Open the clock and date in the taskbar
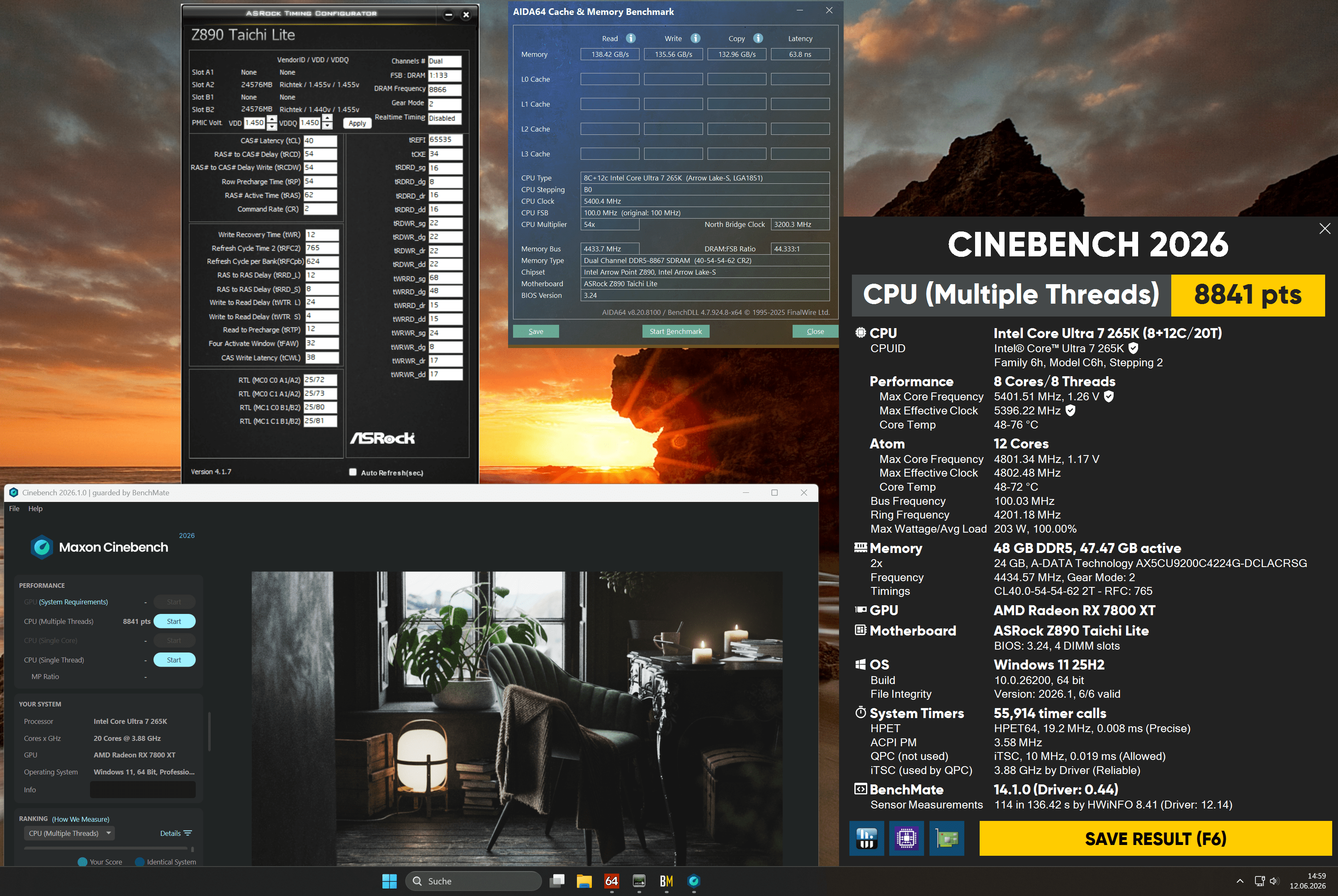This screenshot has width=1338, height=896. click(1307, 881)
